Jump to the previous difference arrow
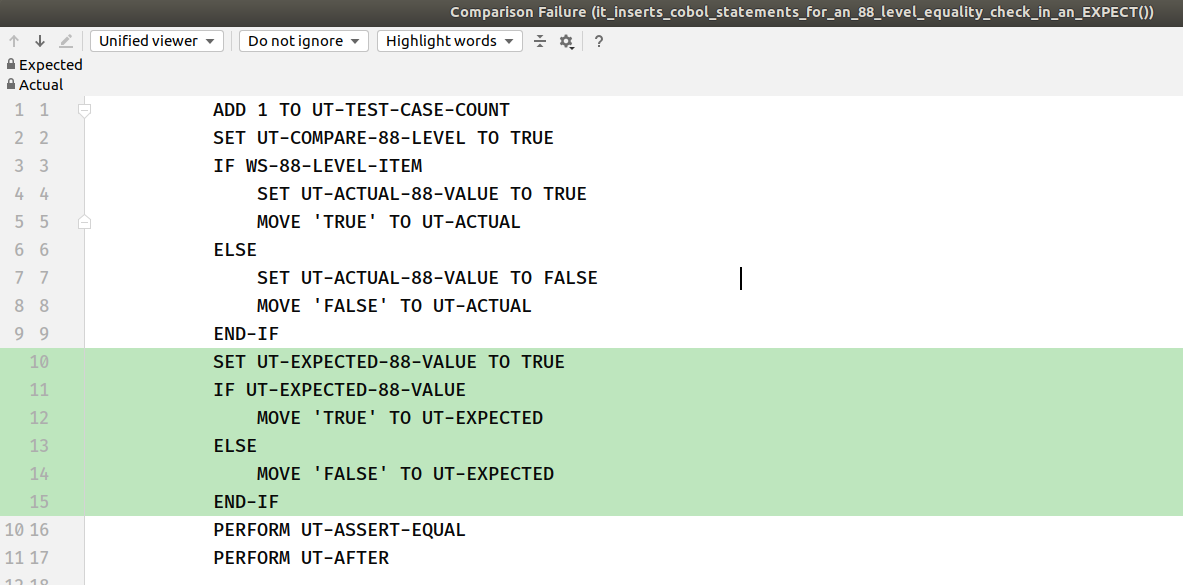This screenshot has width=1183, height=585. point(13,41)
